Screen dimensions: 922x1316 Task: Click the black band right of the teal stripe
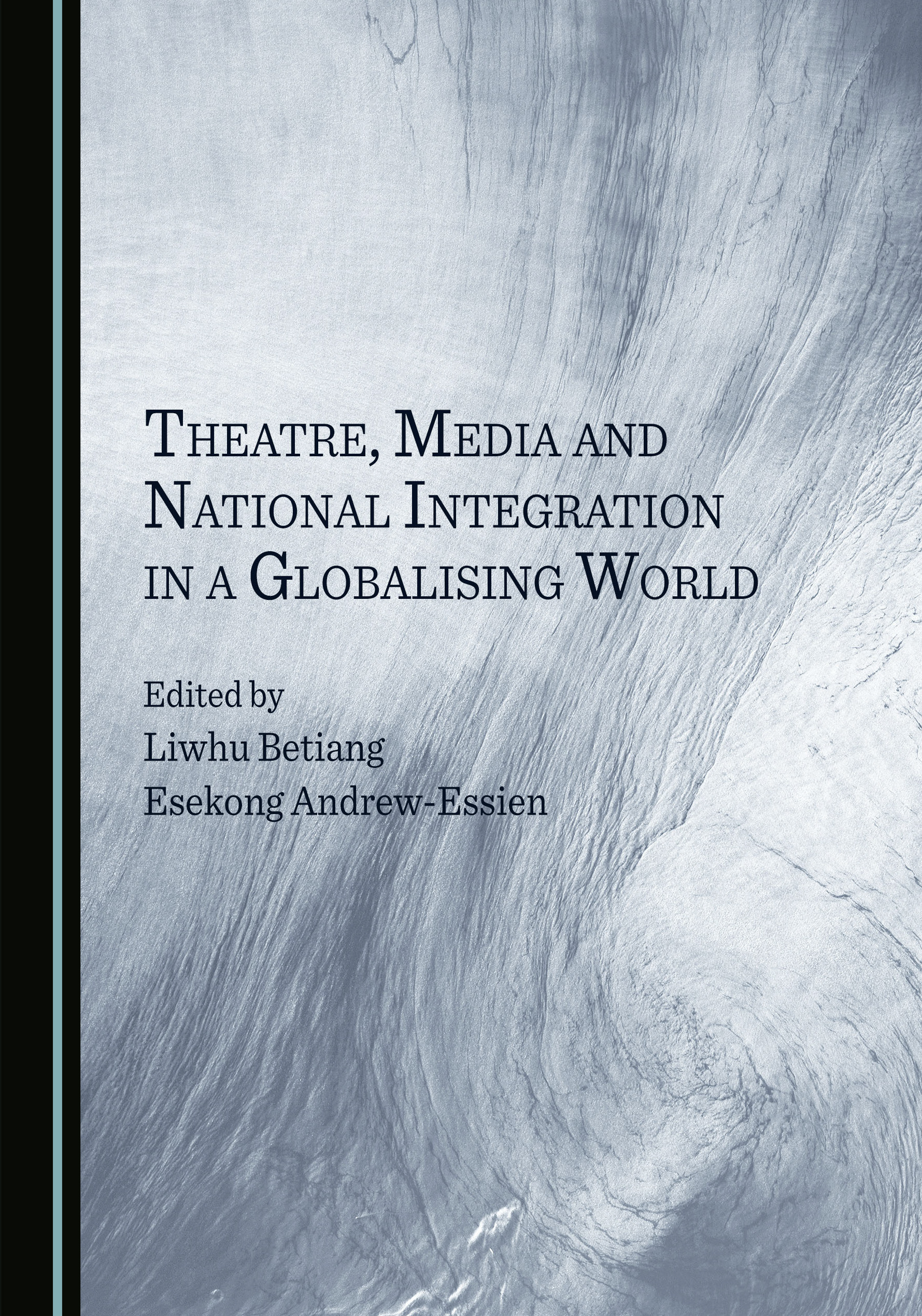(x=71, y=658)
